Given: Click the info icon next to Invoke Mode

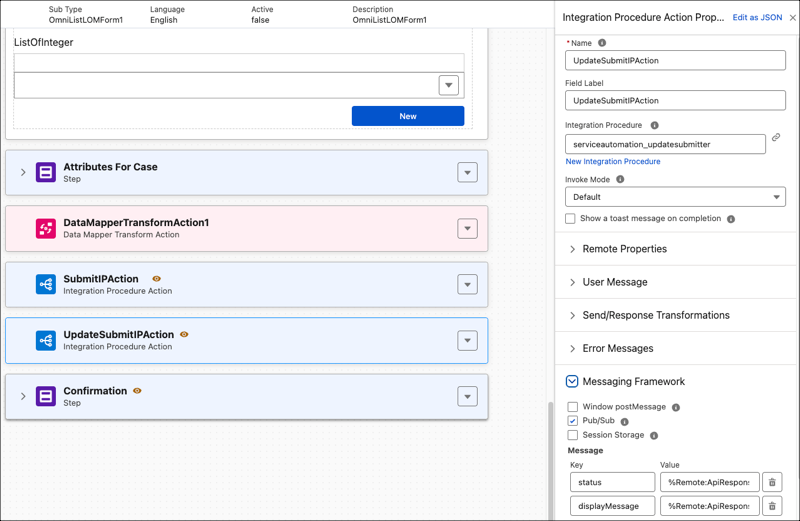Looking at the screenshot, I should (620, 179).
